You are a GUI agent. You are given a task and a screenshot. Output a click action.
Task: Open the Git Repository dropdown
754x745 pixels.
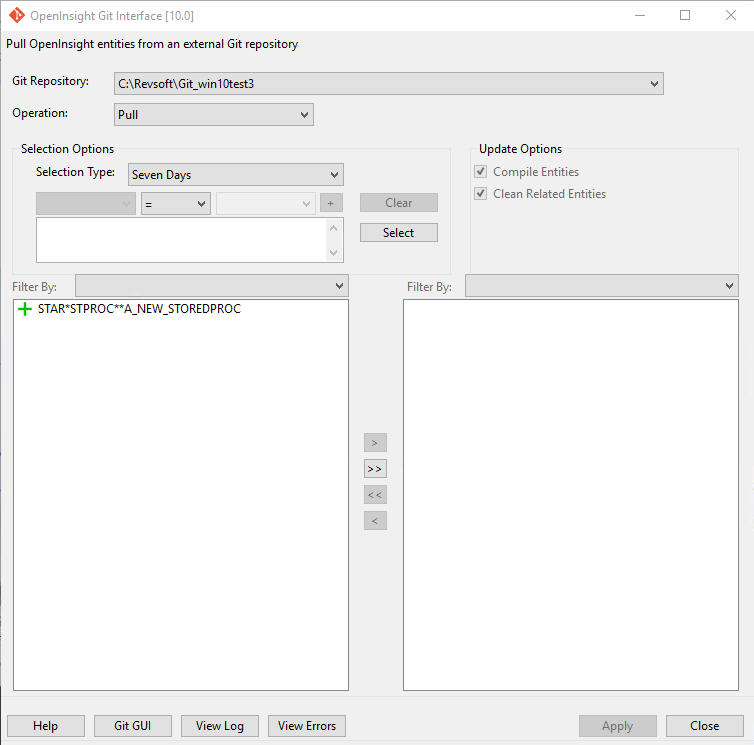coord(389,84)
